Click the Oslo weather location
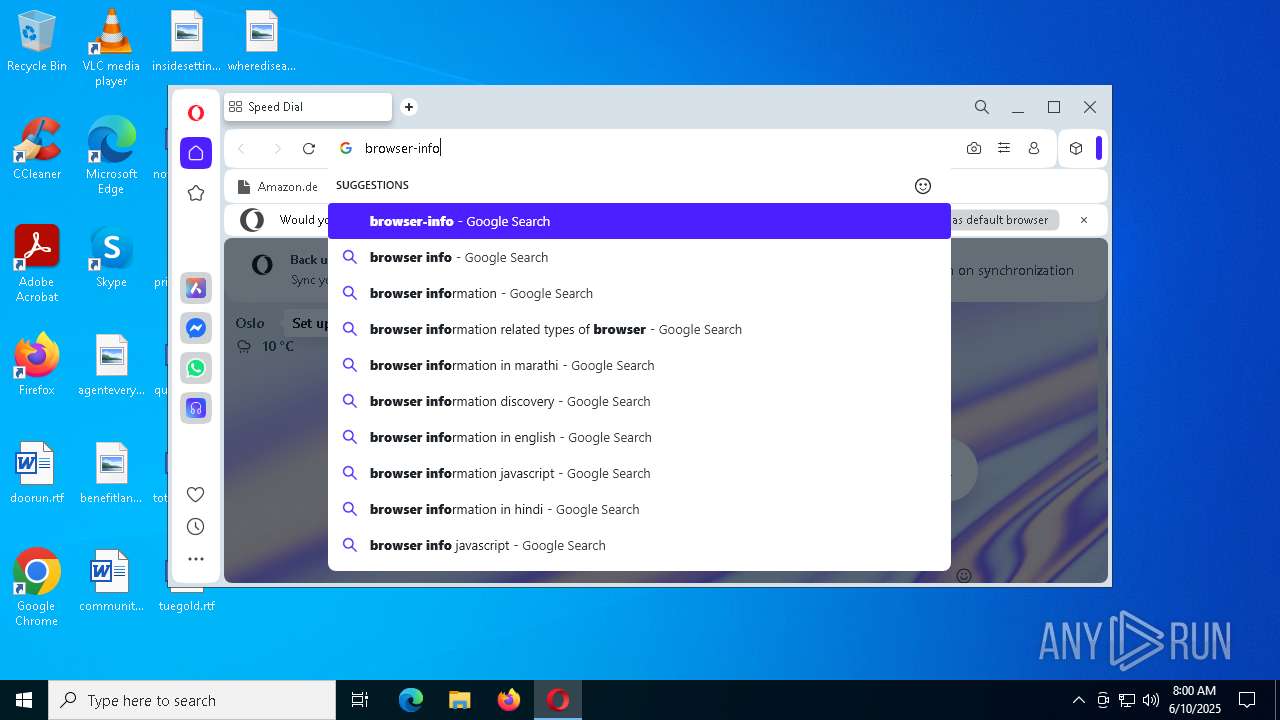The height and width of the screenshot is (720, 1280). 250,323
